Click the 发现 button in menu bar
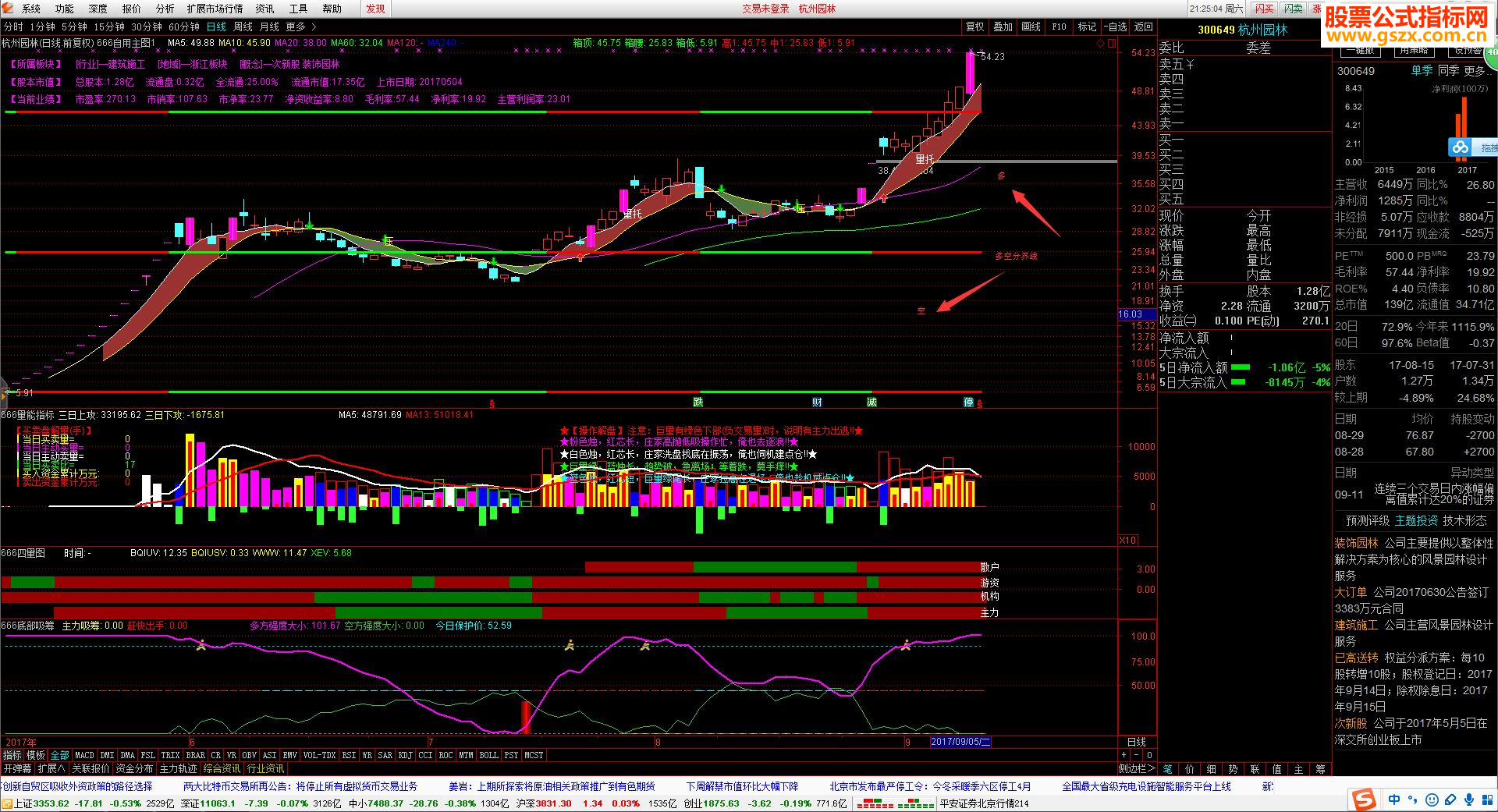This screenshot has width=1498, height=812. pyautogui.click(x=376, y=9)
